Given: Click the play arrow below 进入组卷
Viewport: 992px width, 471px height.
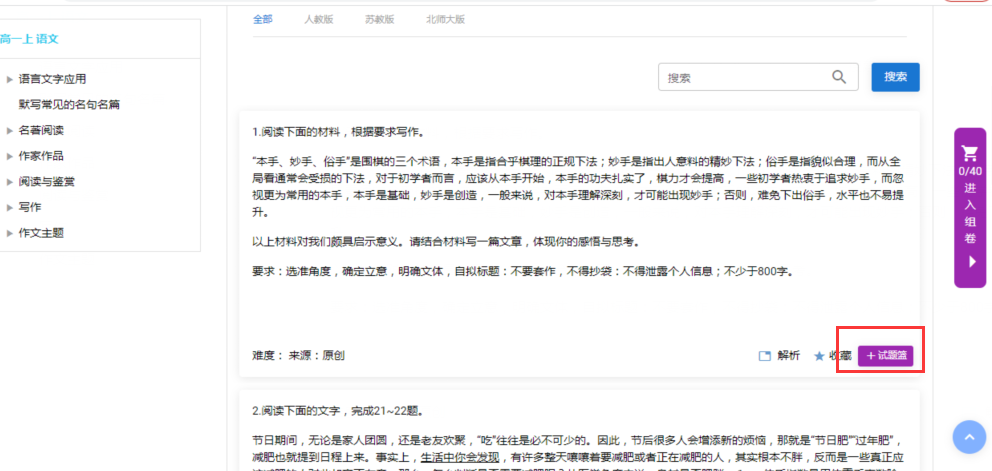Looking at the screenshot, I should click(x=969, y=262).
